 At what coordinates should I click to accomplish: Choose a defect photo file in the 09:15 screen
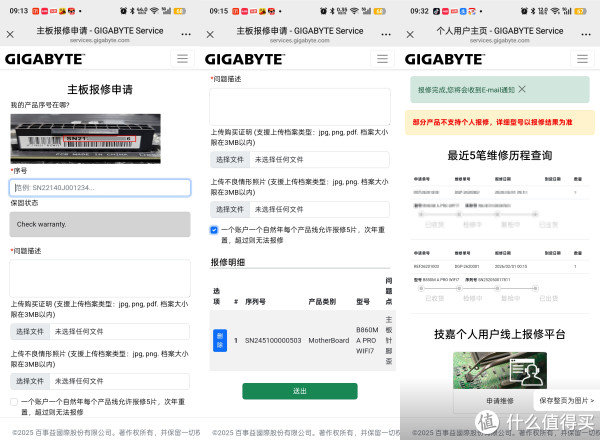[x=230, y=209]
